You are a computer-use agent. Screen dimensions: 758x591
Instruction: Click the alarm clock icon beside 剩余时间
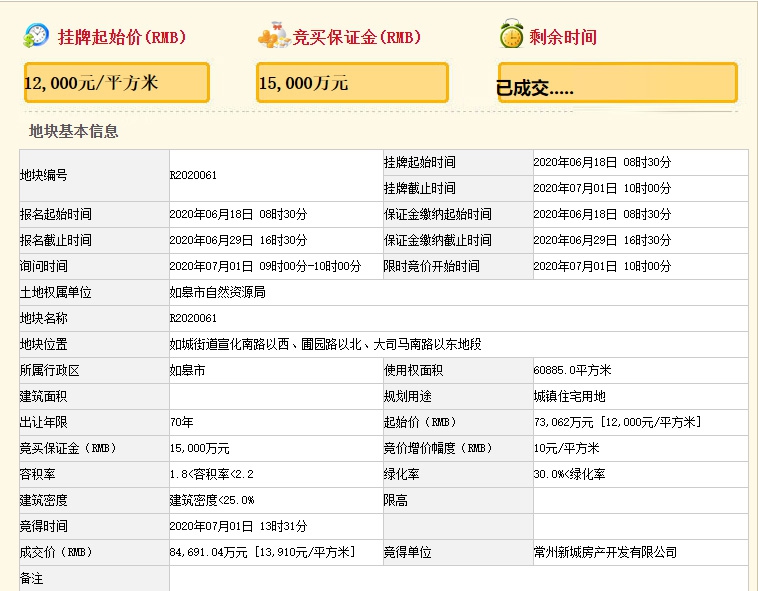pyautogui.click(x=511, y=34)
